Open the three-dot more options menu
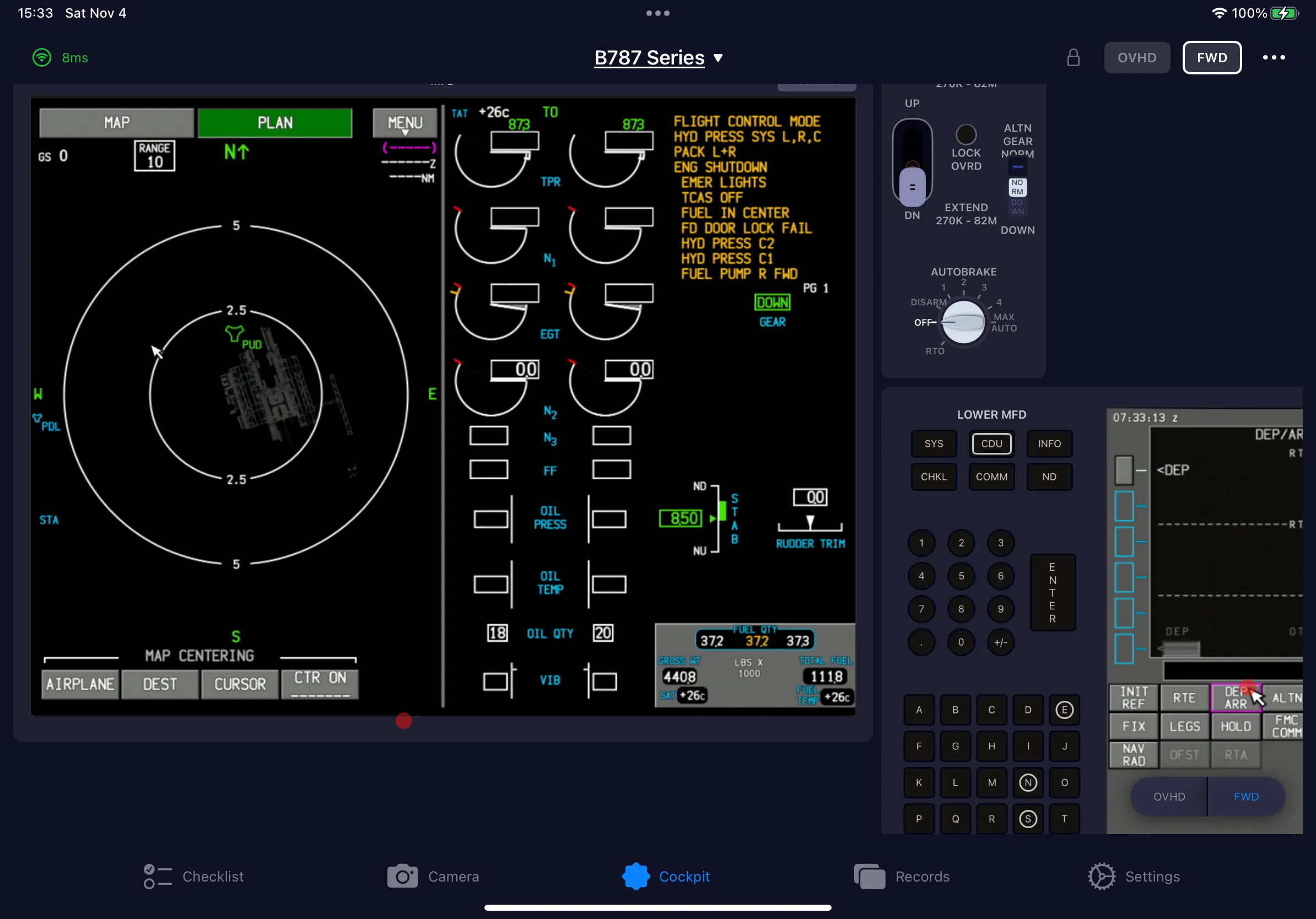The height and width of the screenshot is (919, 1316). click(x=1274, y=57)
